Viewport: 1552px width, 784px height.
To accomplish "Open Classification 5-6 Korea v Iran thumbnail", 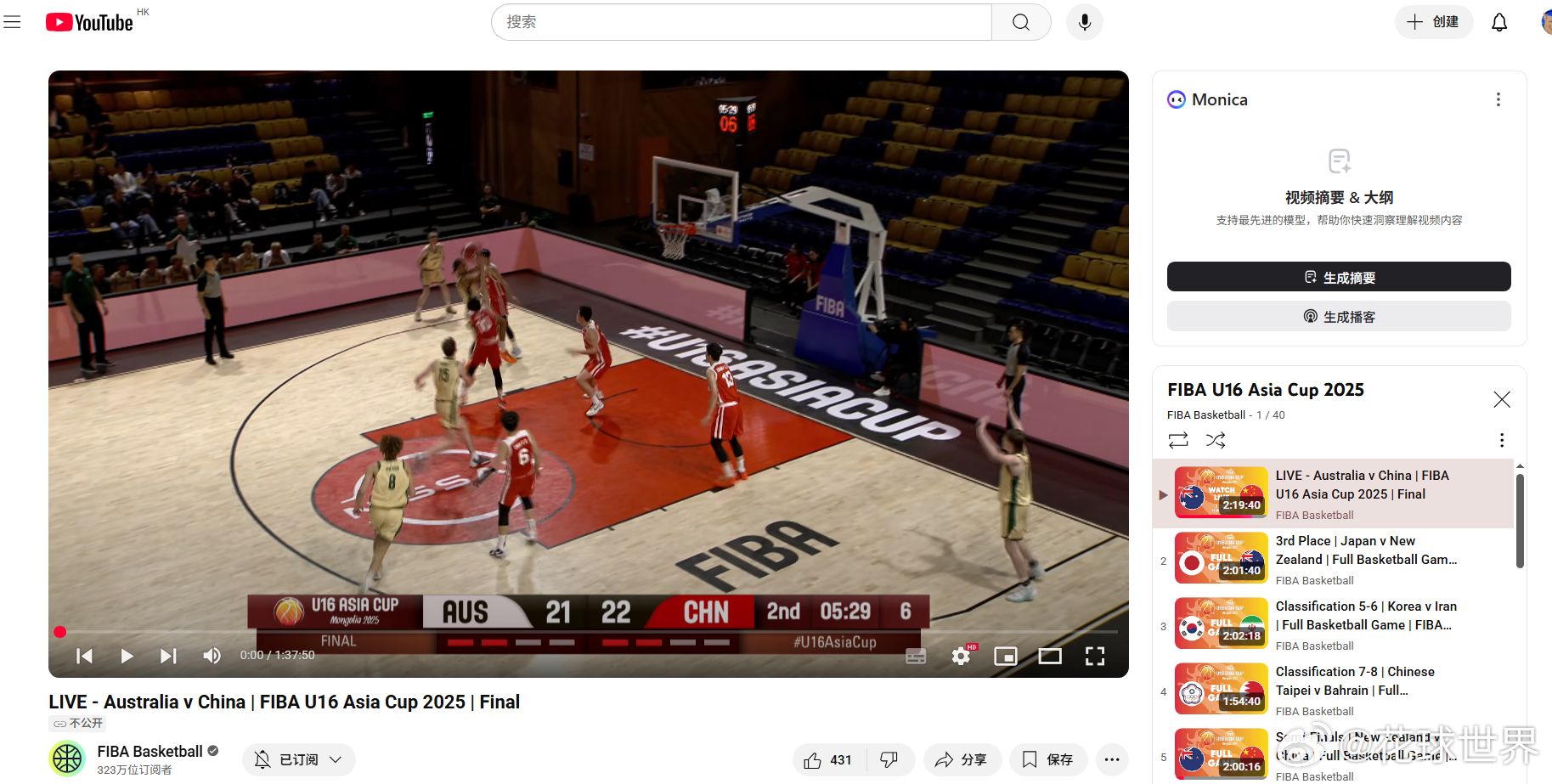I will [1221, 623].
